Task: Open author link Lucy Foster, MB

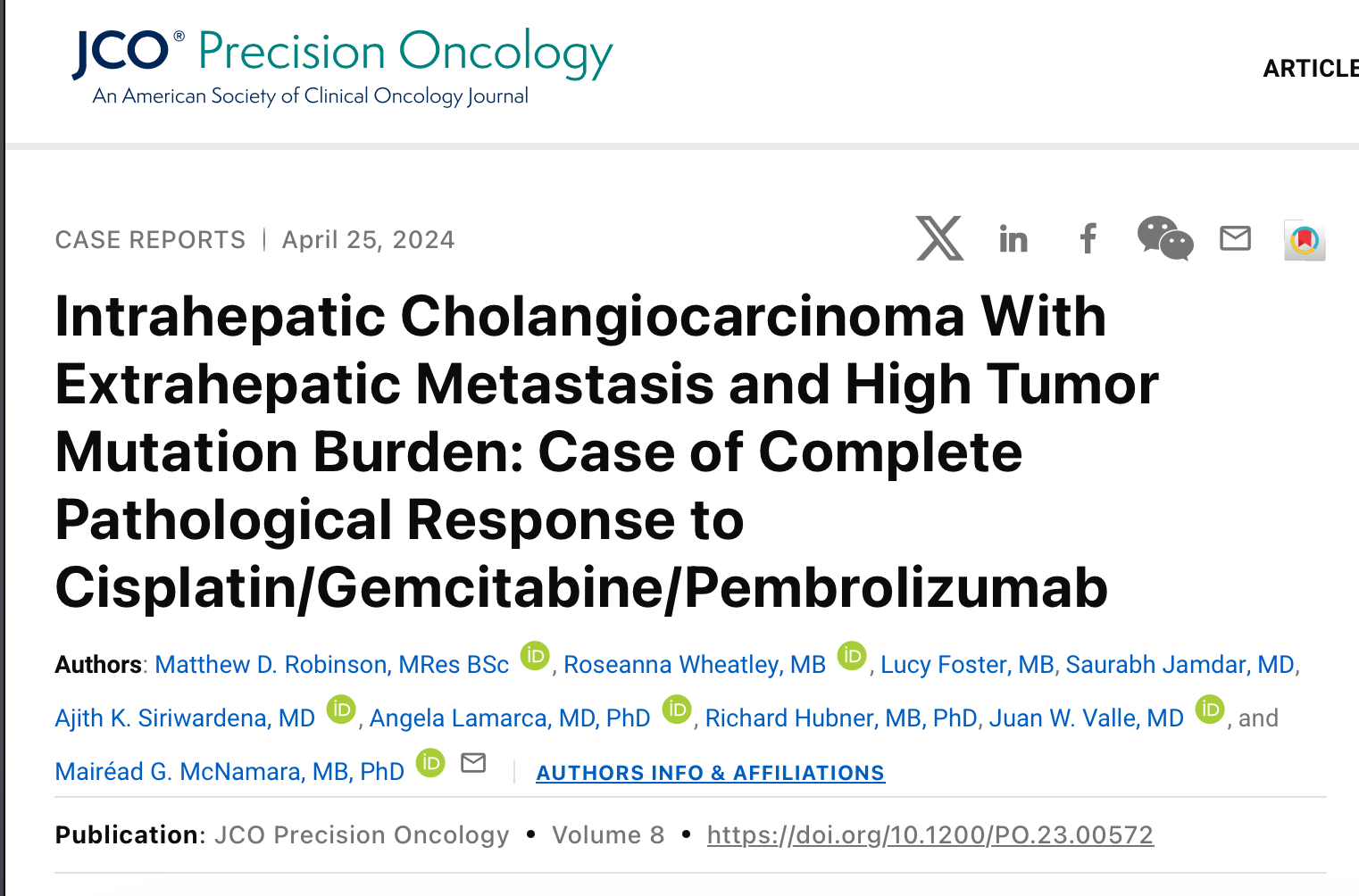Action: tap(967, 665)
